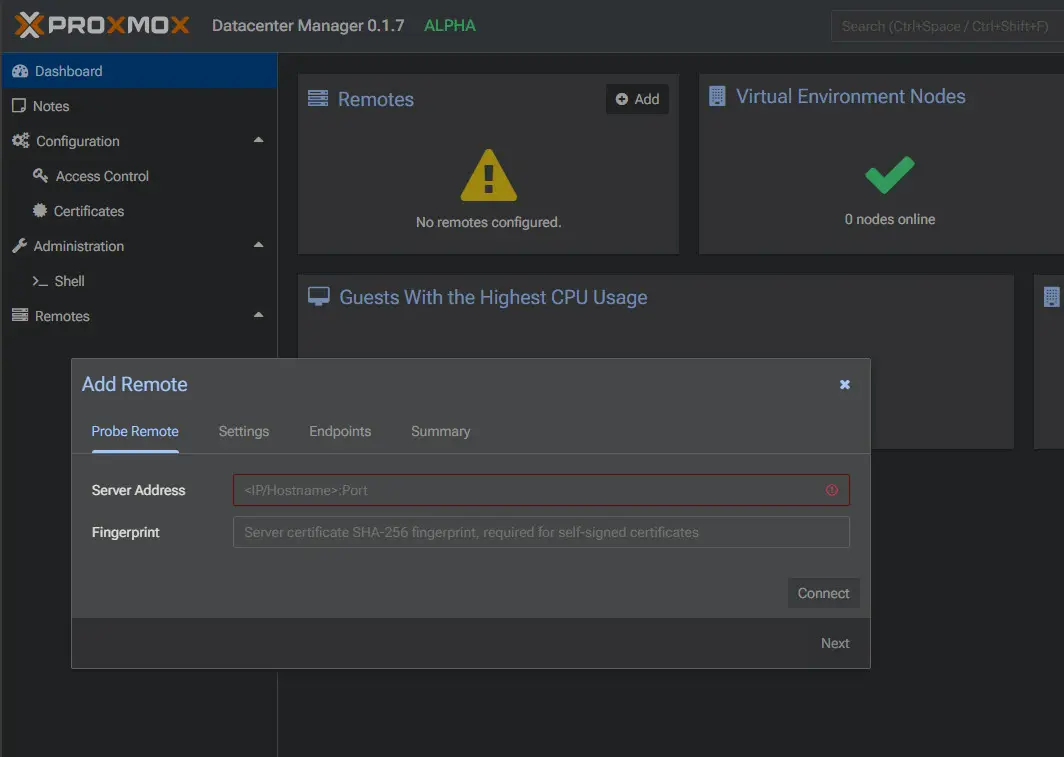Open the Endpoints tab
The image size is (1064, 757).
click(339, 431)
